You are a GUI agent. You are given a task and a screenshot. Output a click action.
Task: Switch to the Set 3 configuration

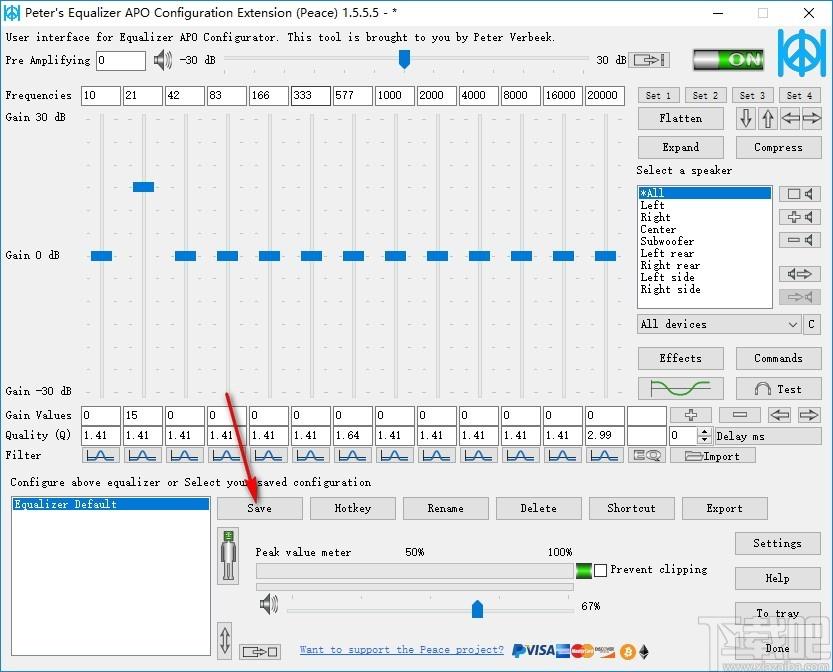click(752, 95)
